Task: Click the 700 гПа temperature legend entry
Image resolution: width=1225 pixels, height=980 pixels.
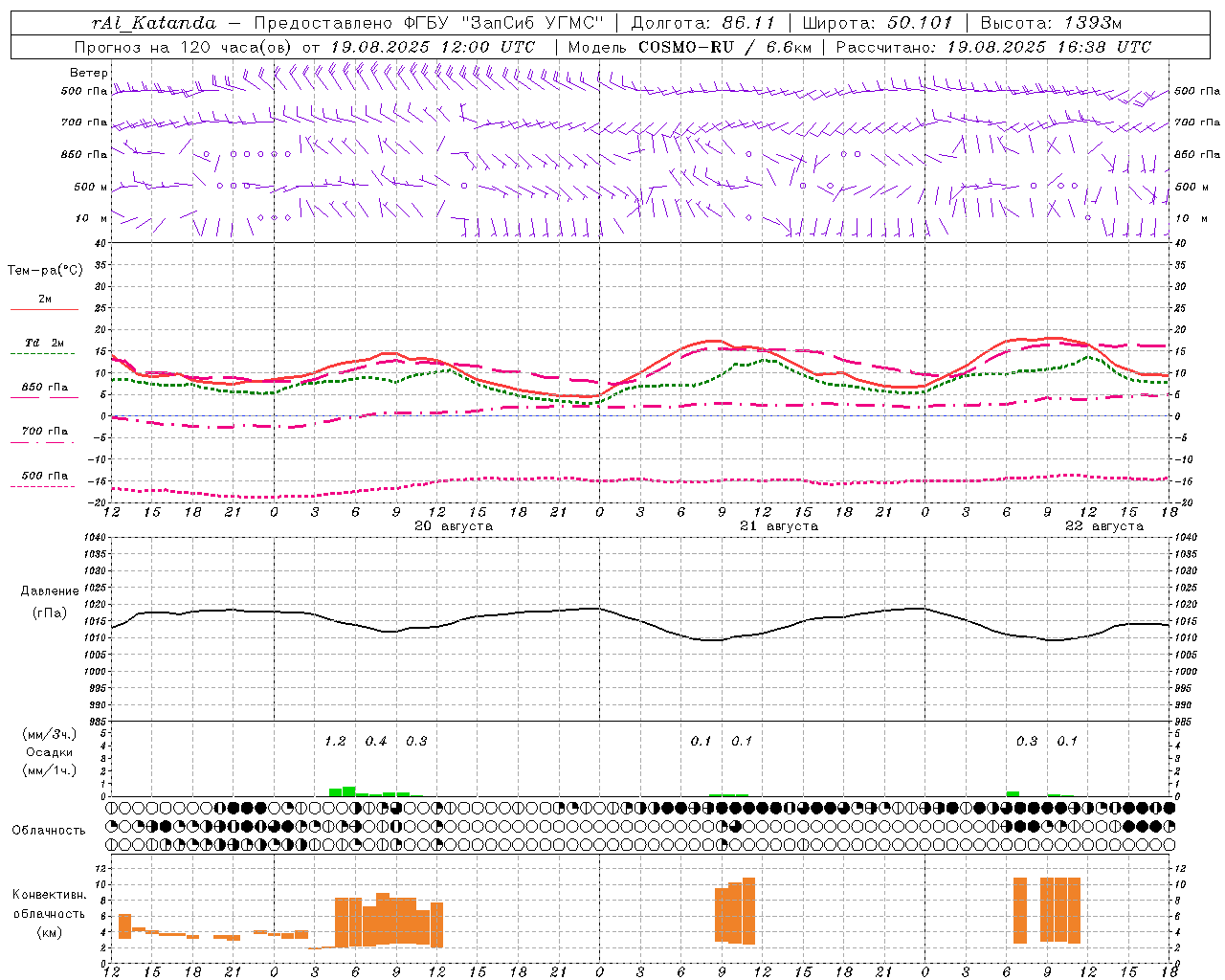Action: [x=45, y=431]
